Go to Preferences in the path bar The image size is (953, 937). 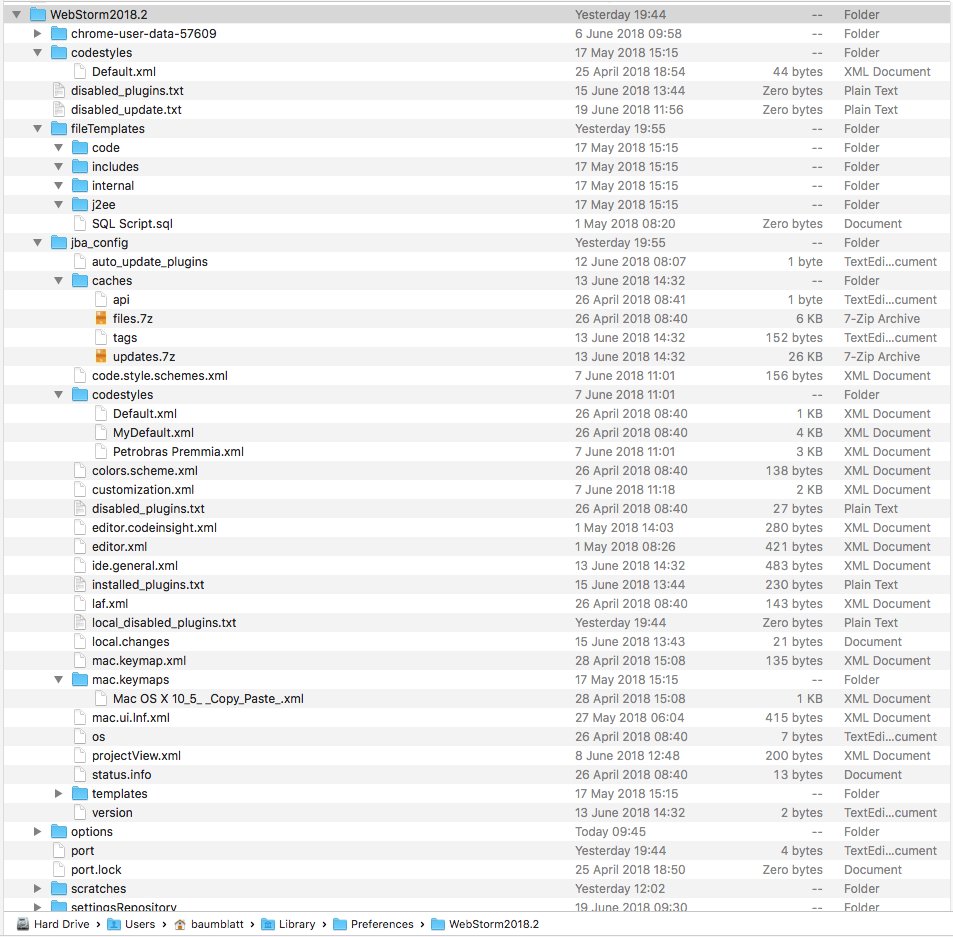[x=382, y=924]
